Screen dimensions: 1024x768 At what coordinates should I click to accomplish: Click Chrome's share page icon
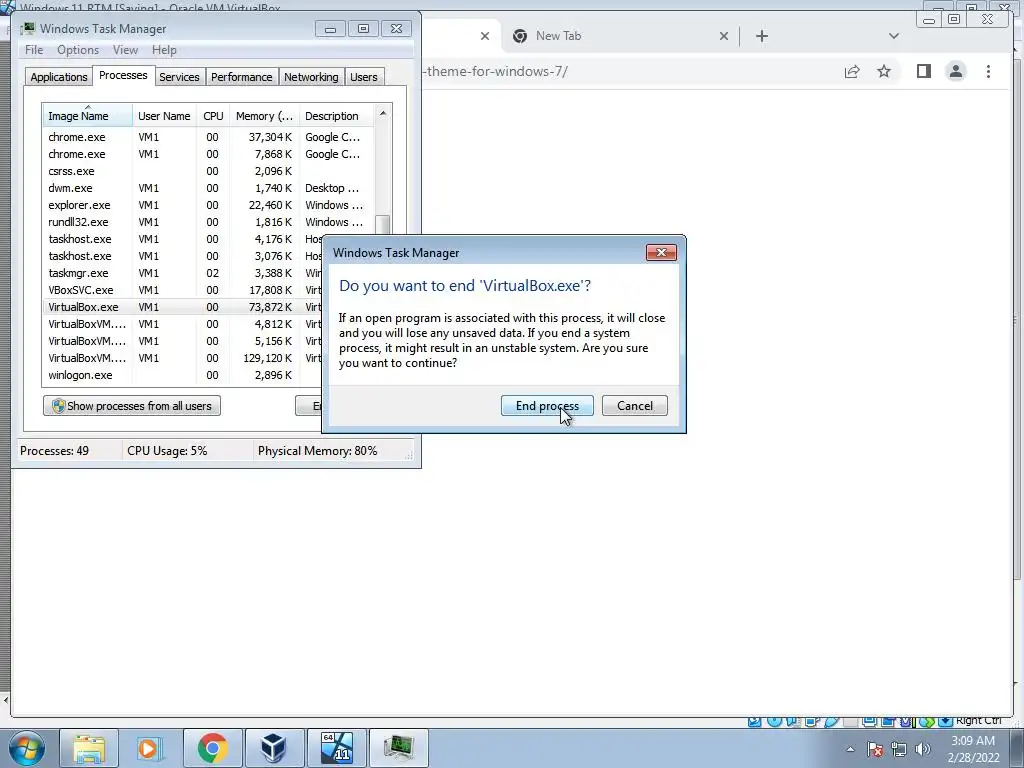pos(852,71)
